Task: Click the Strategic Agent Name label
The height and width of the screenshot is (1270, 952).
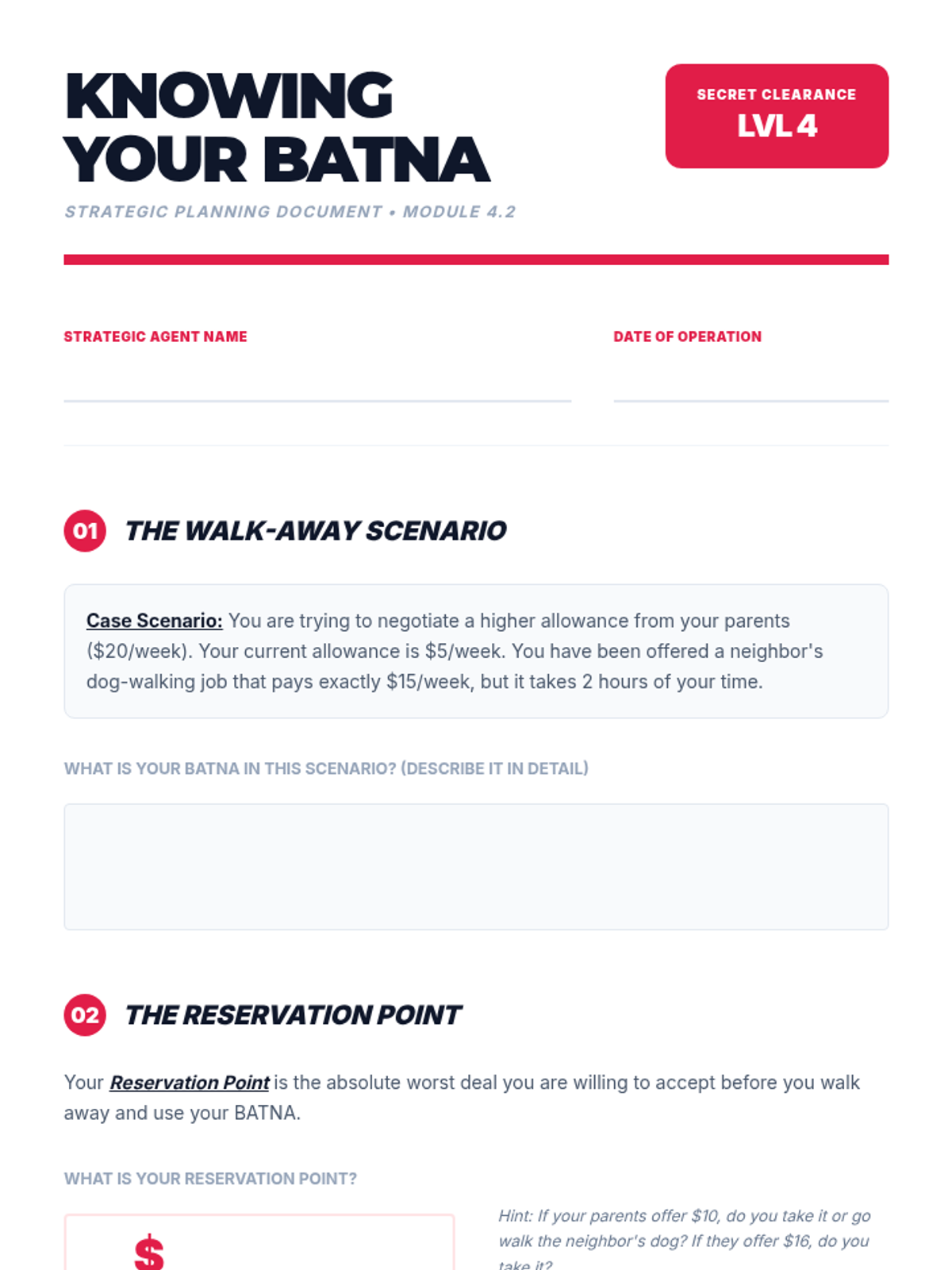Action: point(155,337)
